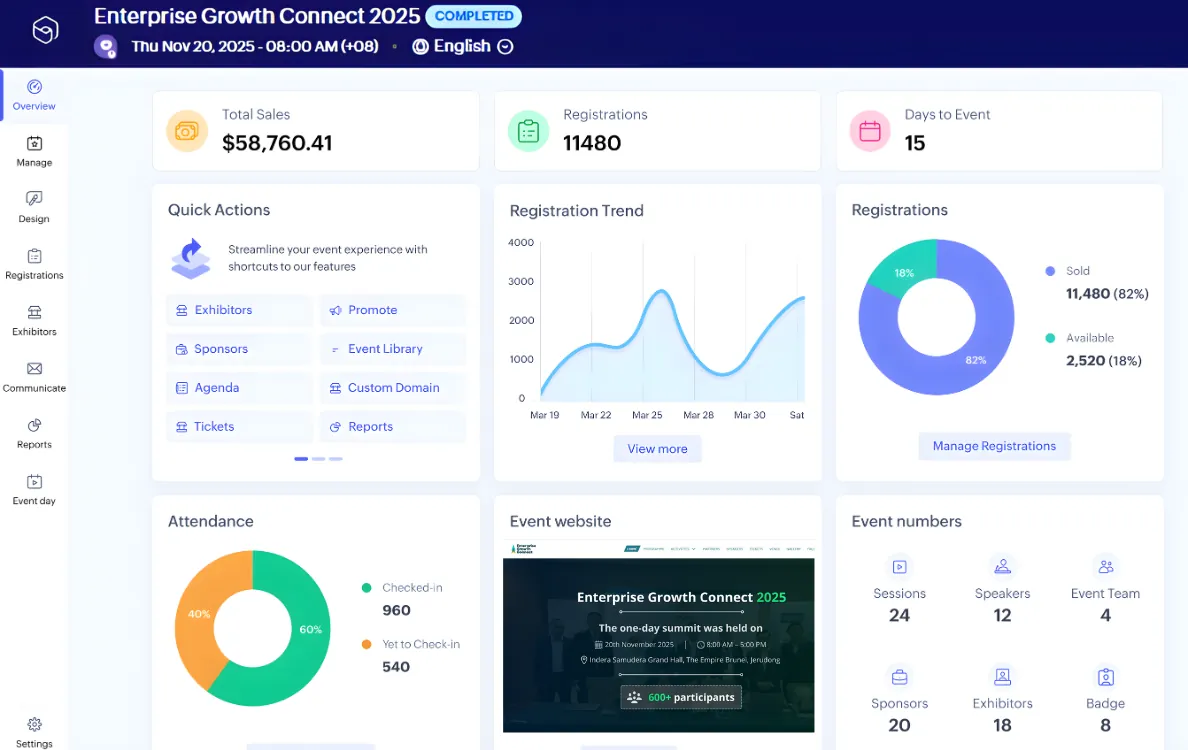Screen dimensions: 1188x750
Task: Click View more under Registration Trend
Action: point(657,449)
